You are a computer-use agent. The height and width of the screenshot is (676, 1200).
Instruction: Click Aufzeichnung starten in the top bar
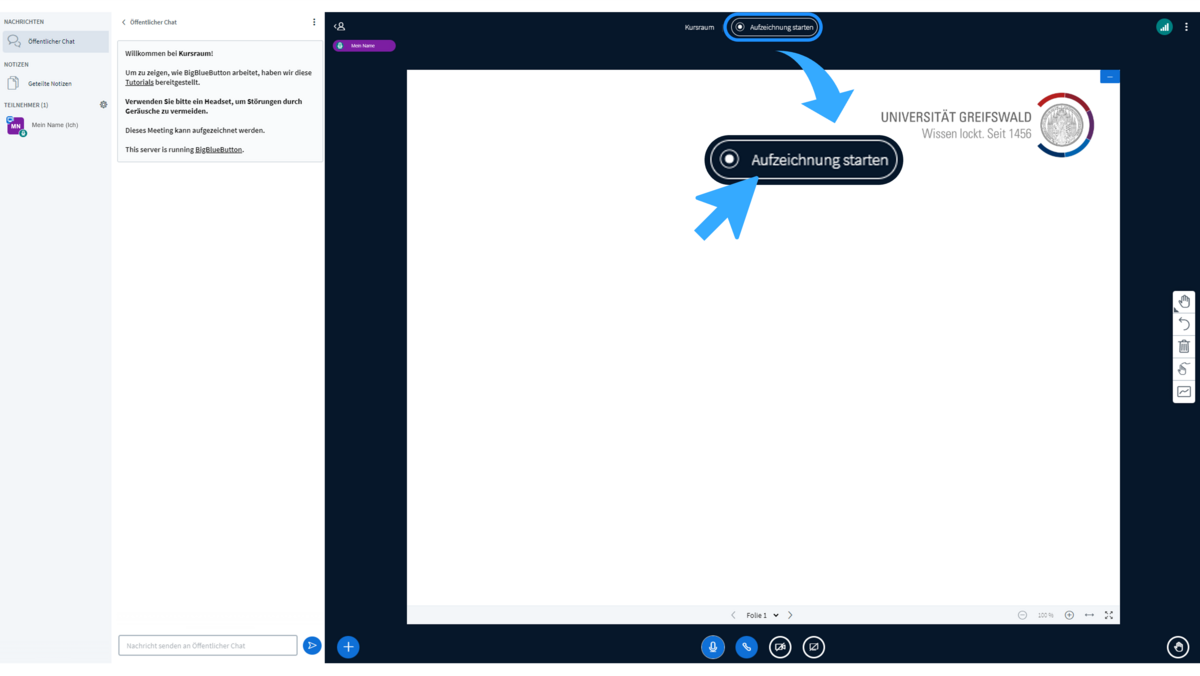coord(774,27)
